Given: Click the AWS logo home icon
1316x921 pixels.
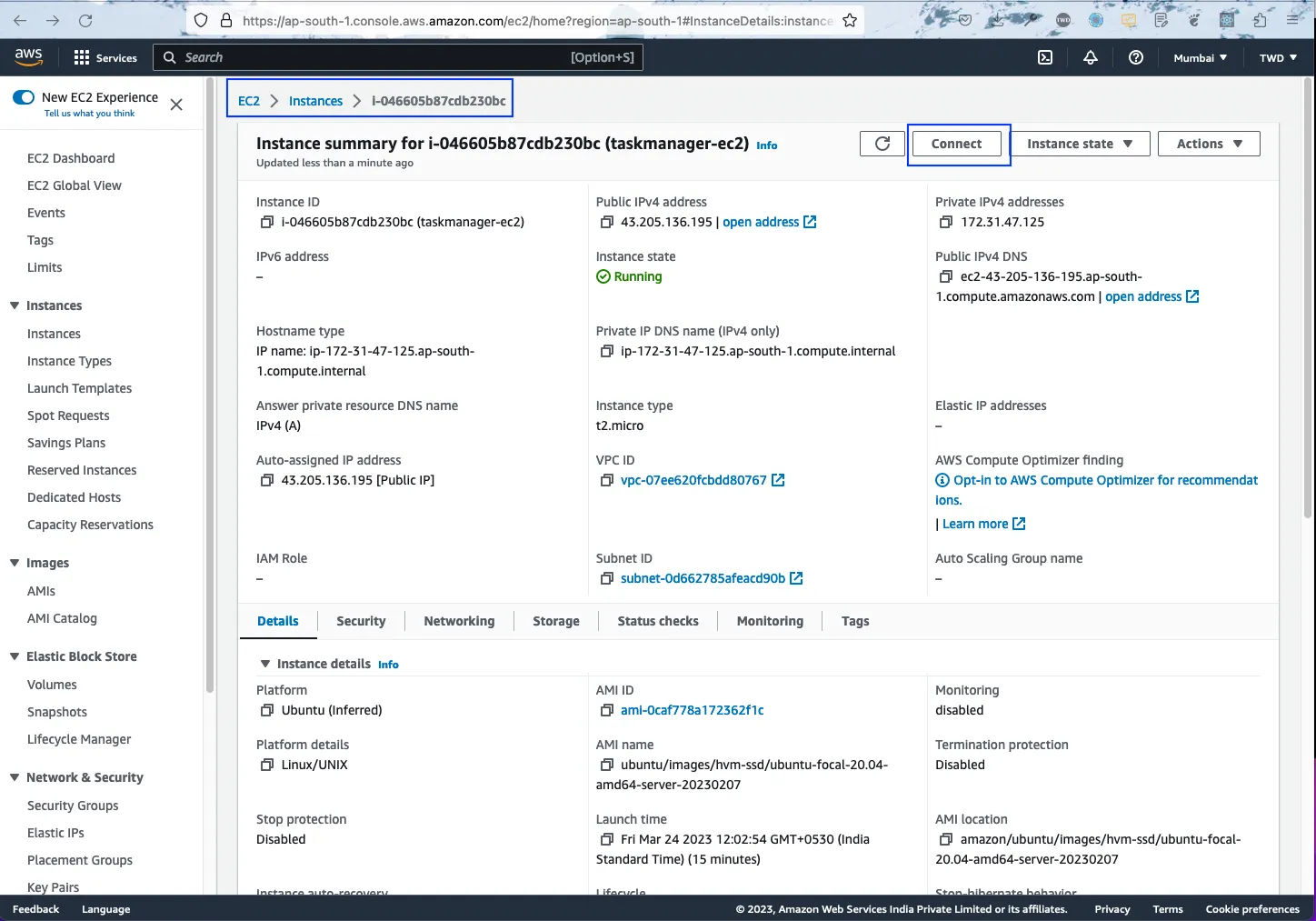Looking at the screenshot, I should pyautogui.click(x=28, y=56).
